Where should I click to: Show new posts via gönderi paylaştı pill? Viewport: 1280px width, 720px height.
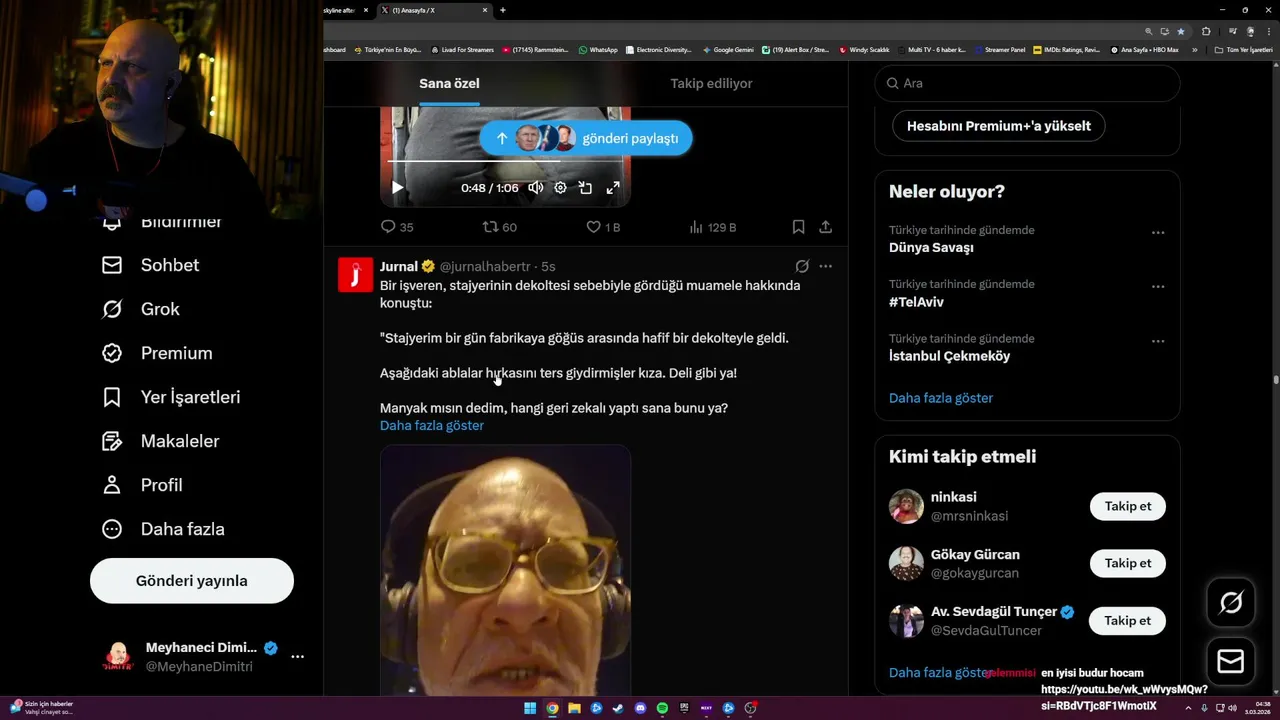(586, 138)
